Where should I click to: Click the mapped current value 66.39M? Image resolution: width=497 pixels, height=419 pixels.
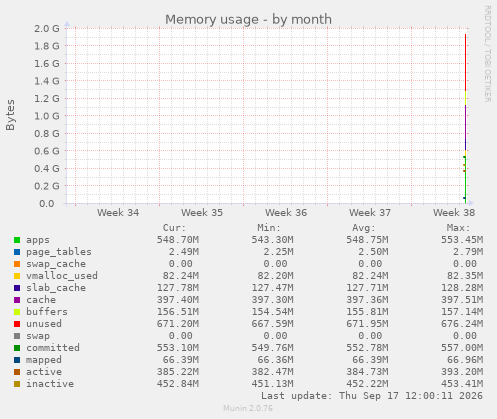tap(181, 360)
